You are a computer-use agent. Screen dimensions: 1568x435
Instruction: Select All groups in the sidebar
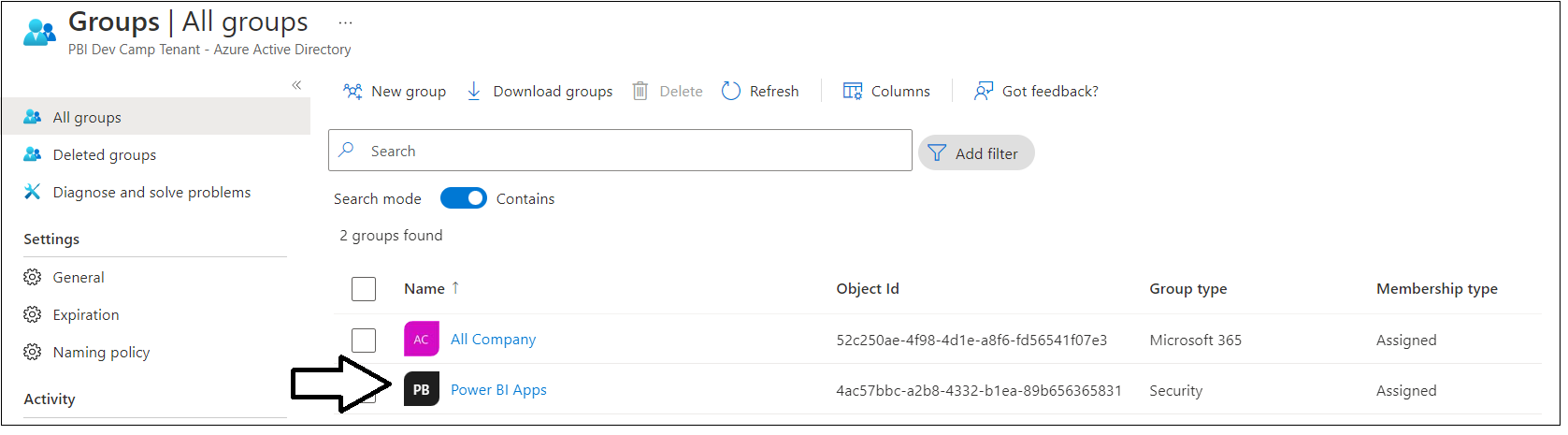[x=155, y=117]
